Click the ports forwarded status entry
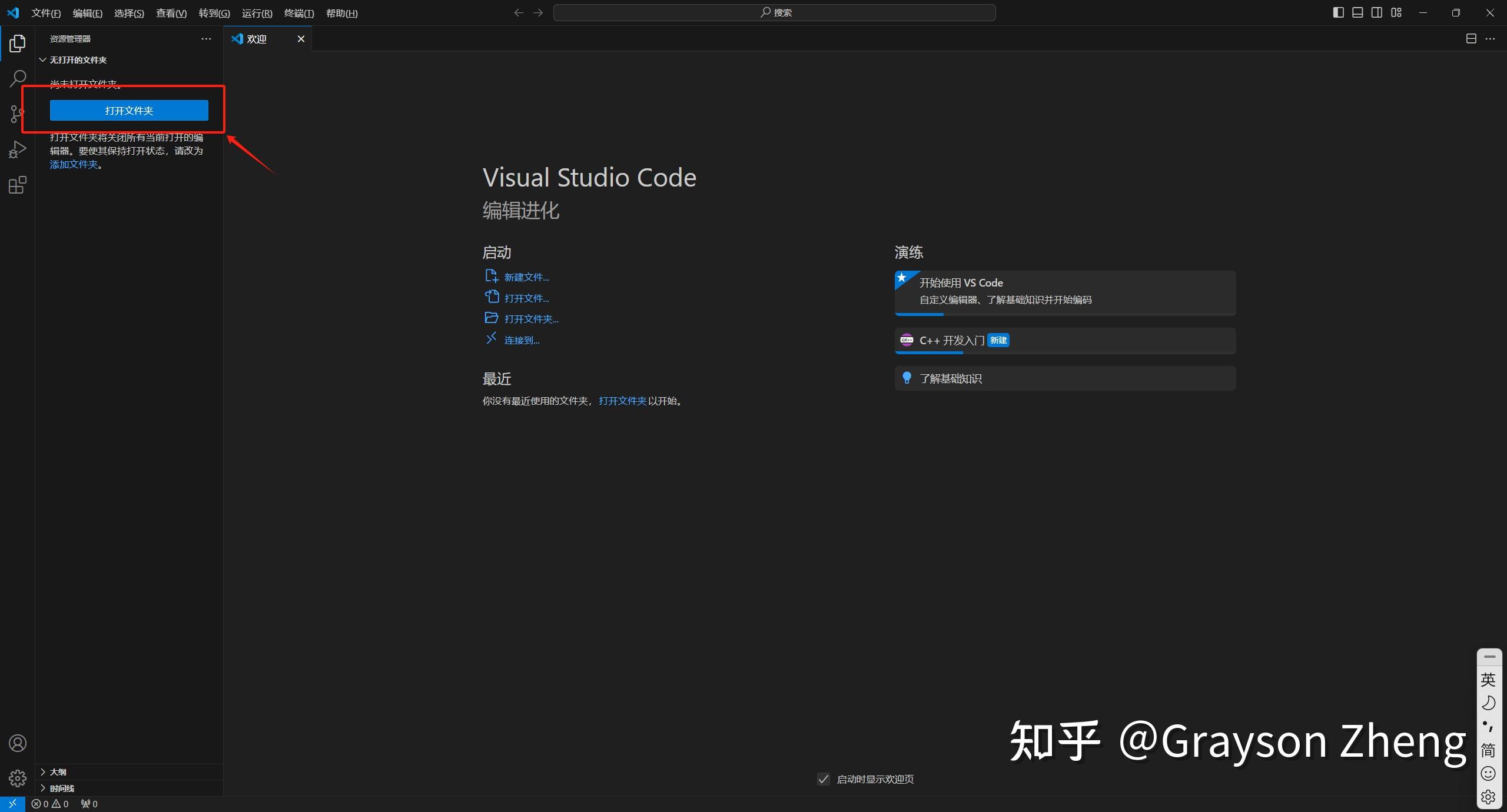Image resolution: width=1507 pixels, height=812 pixels. (x=89, y=804)
